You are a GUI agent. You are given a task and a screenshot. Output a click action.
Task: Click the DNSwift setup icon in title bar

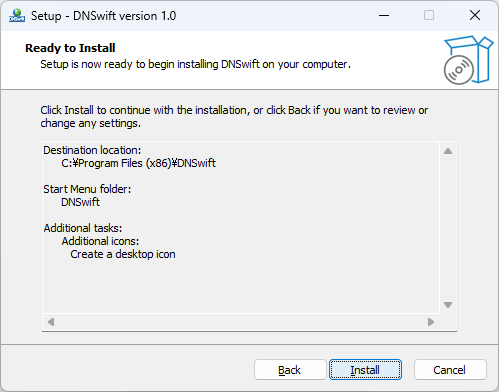(x=17, y=15)
